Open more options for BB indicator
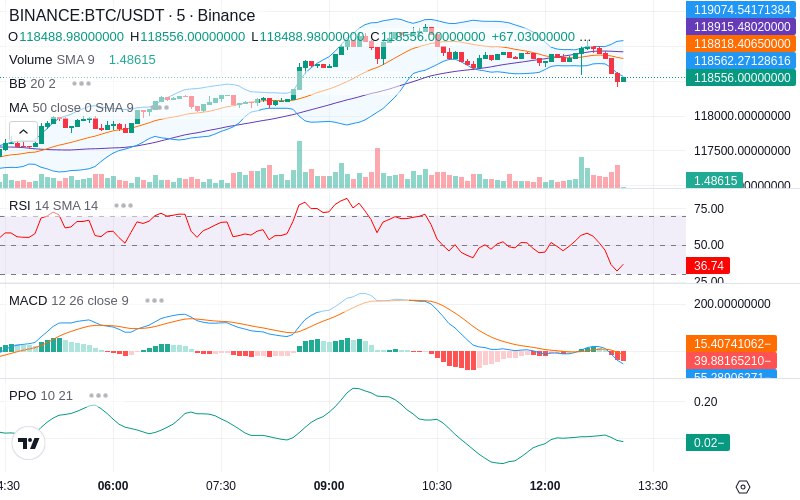Viewport: 800px width, 500px height. (81, 83)
